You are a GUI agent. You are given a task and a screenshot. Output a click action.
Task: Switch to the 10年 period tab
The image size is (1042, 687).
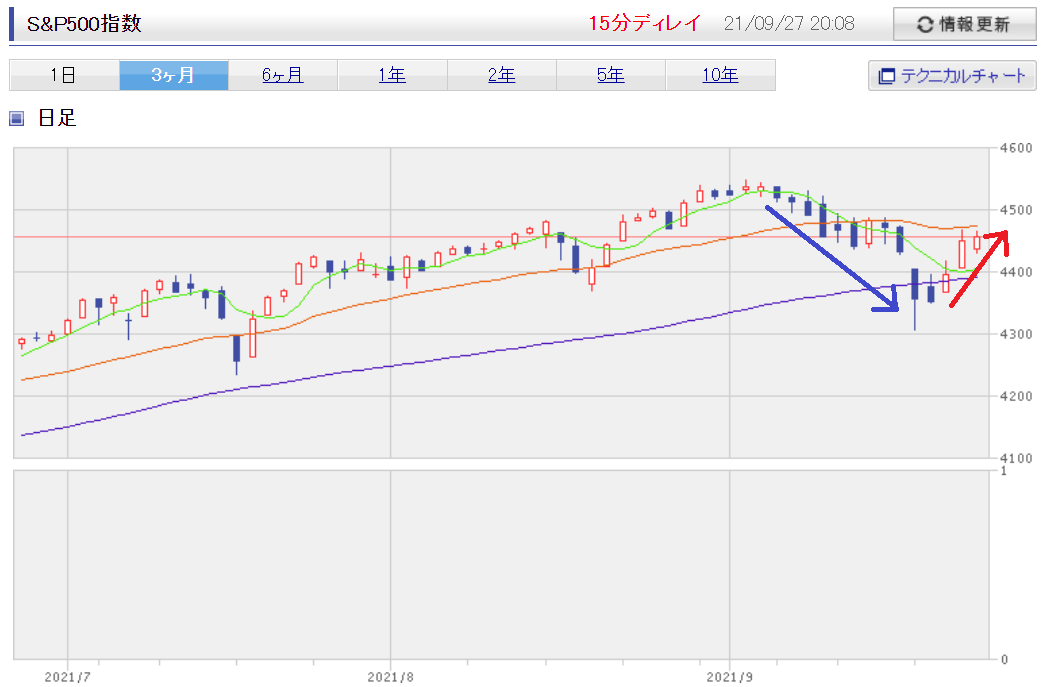(x=720, y=74)
